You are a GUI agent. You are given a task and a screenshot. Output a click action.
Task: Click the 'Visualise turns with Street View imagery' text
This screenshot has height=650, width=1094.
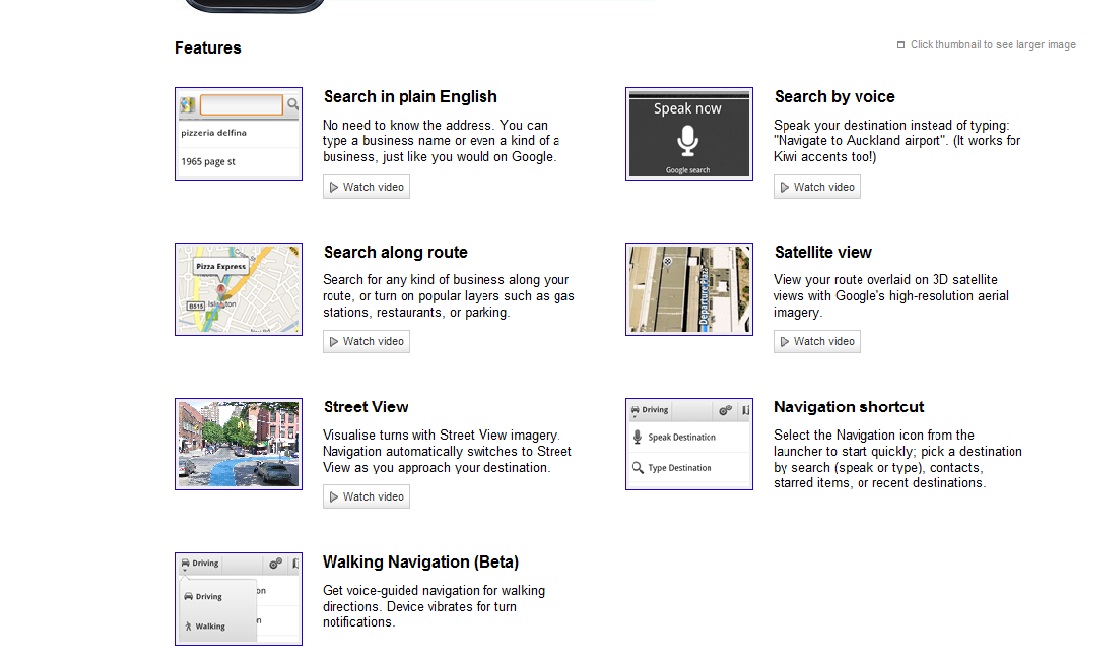pos(441,435)
